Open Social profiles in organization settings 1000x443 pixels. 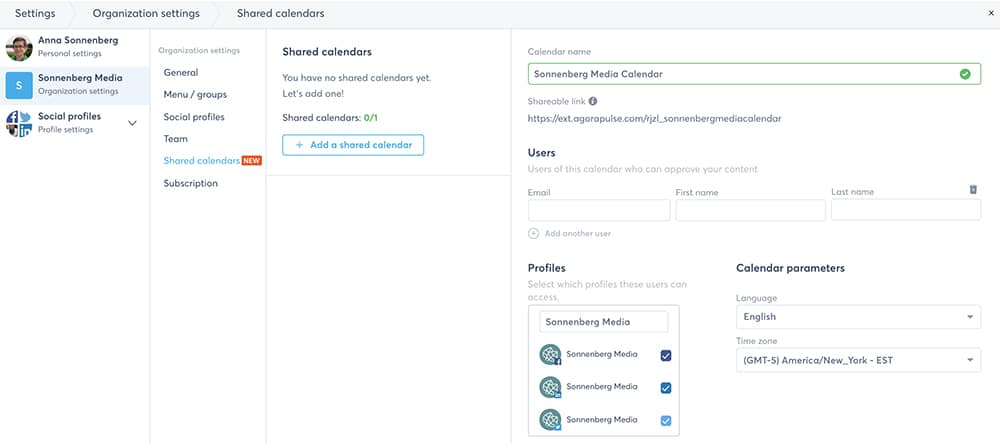pos(194,117)
